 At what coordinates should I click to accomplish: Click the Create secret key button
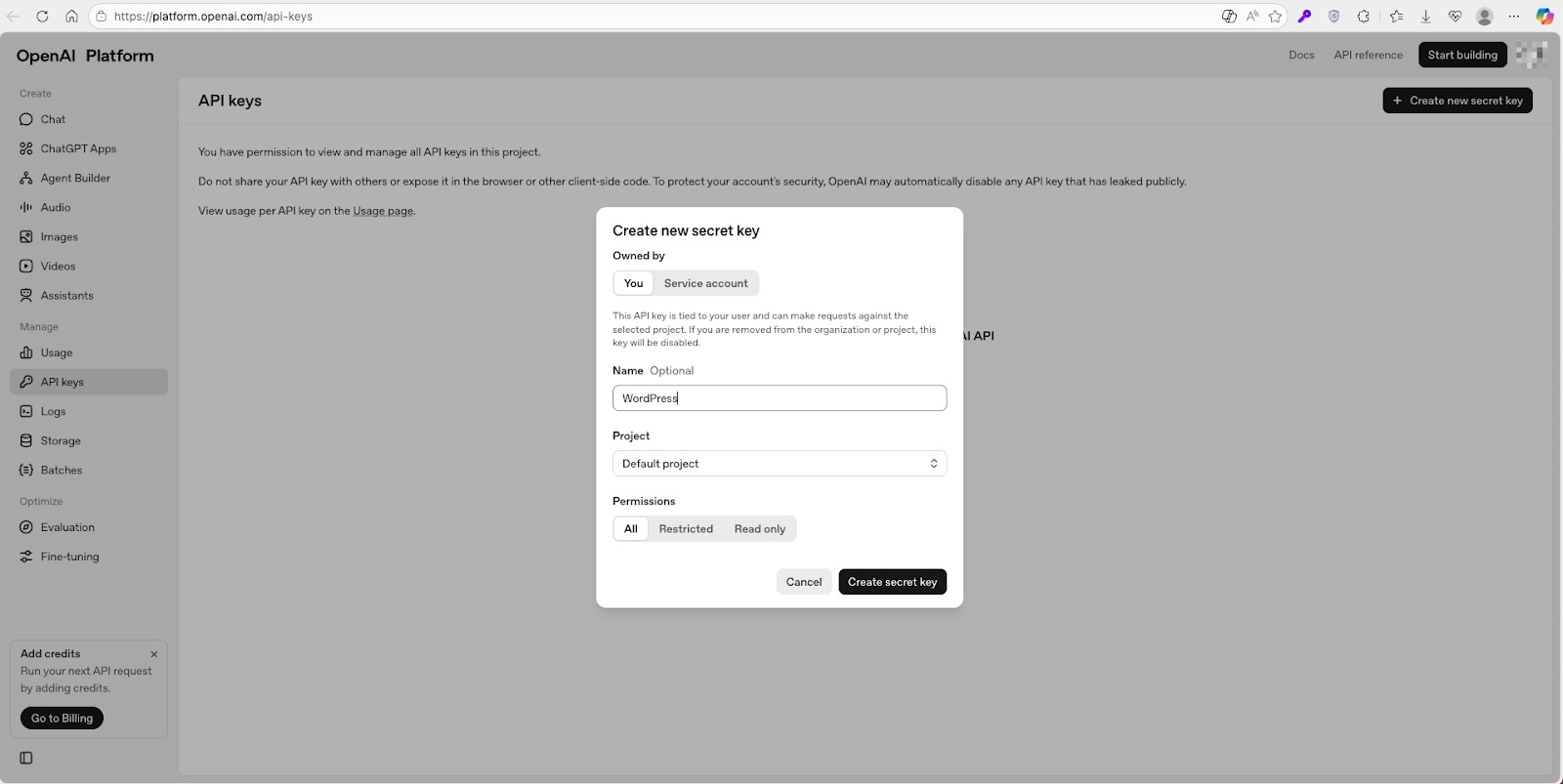(x=892, y=582)
